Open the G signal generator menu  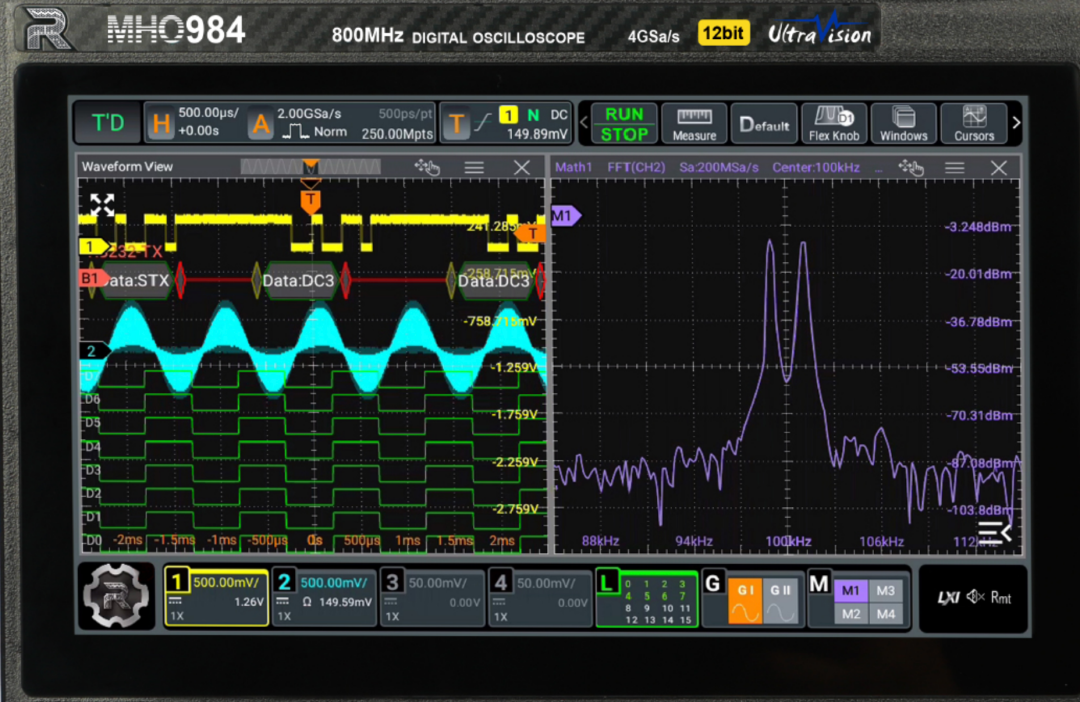pyautogui.click(x=713, y=584)
